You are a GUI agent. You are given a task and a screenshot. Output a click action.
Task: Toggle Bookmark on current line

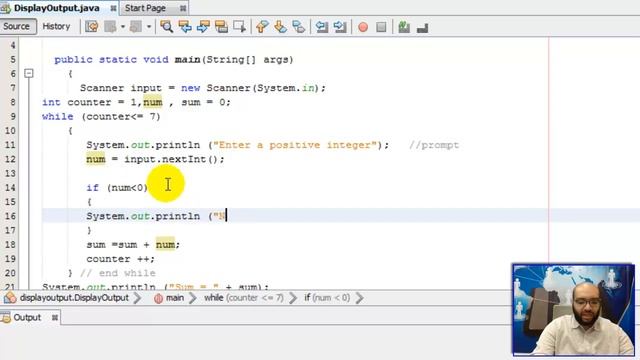298,27
